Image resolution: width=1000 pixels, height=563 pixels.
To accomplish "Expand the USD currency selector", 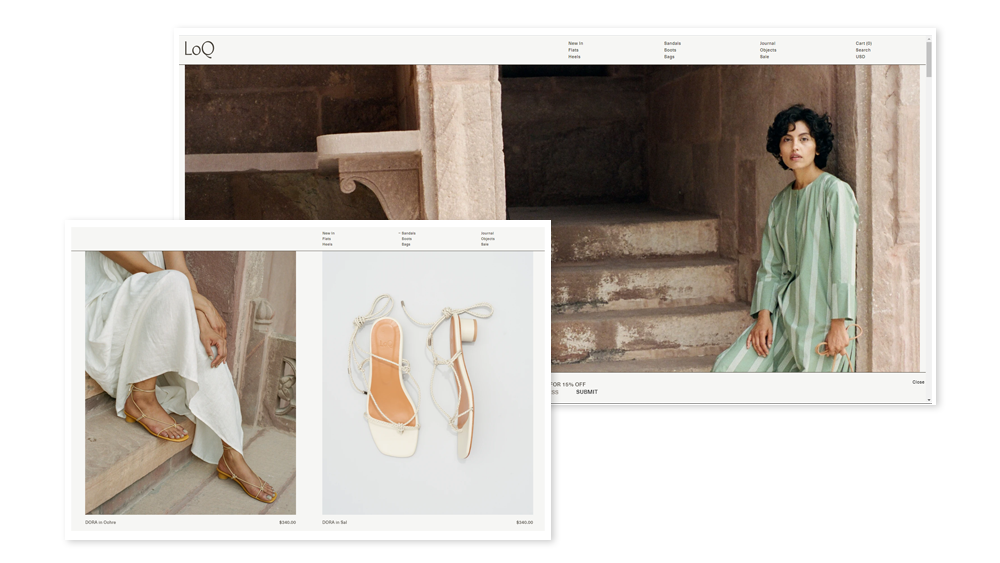I will coord(860,57).
